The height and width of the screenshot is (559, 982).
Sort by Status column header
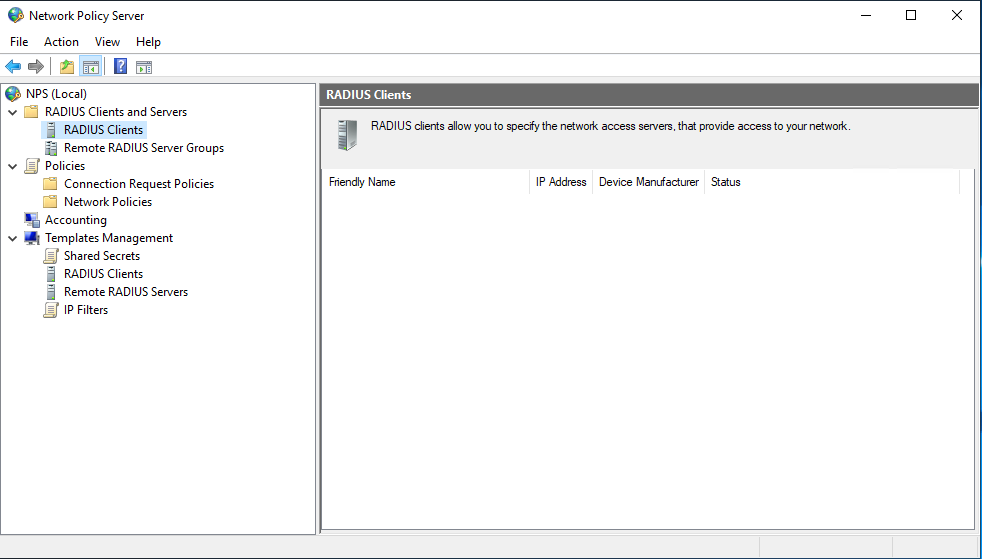coord(832,182)
